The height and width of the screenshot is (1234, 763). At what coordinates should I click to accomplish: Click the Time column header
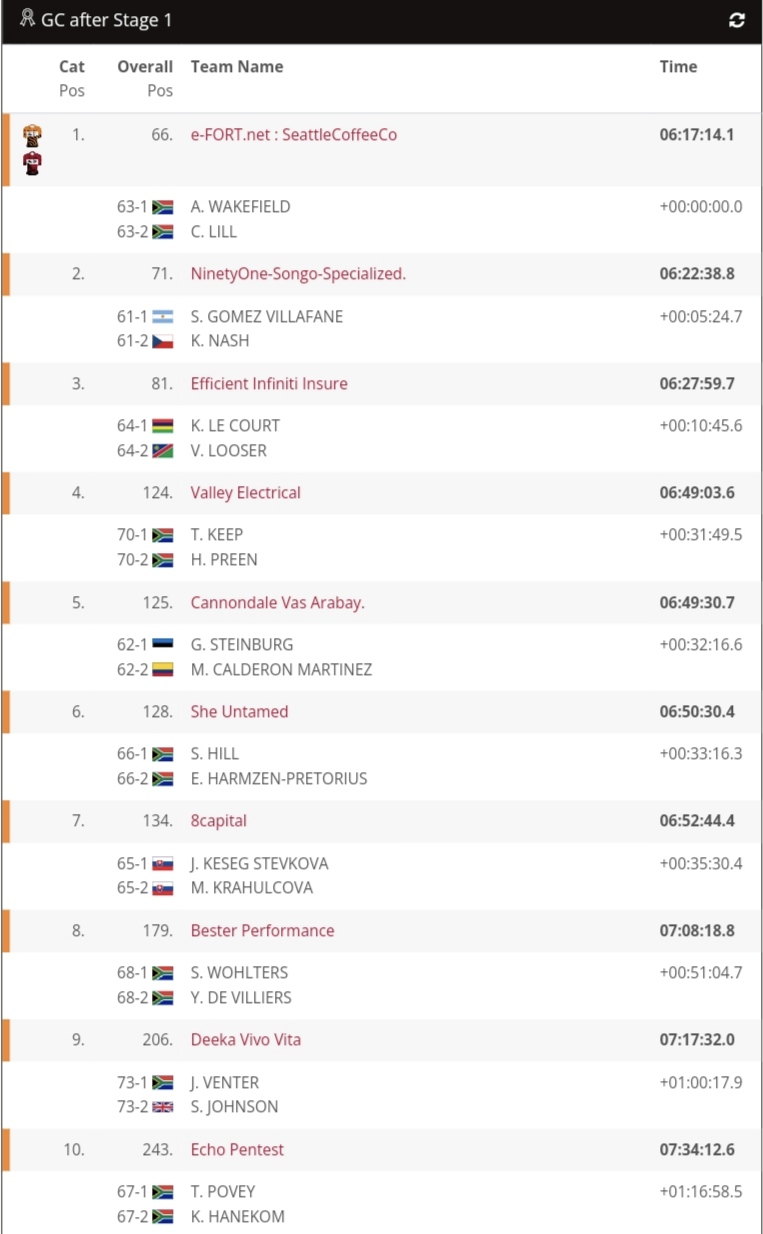[x=678, y=67]
